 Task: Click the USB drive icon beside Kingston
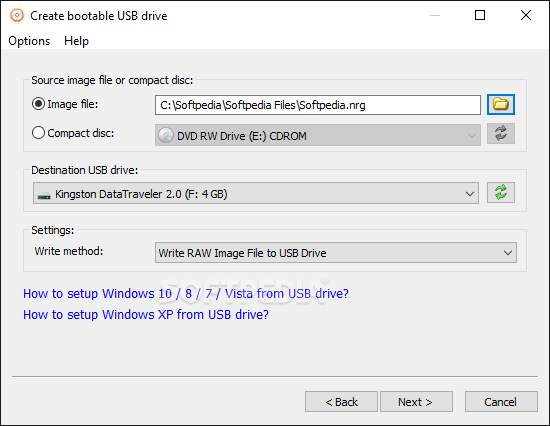(x=44, y=196)
